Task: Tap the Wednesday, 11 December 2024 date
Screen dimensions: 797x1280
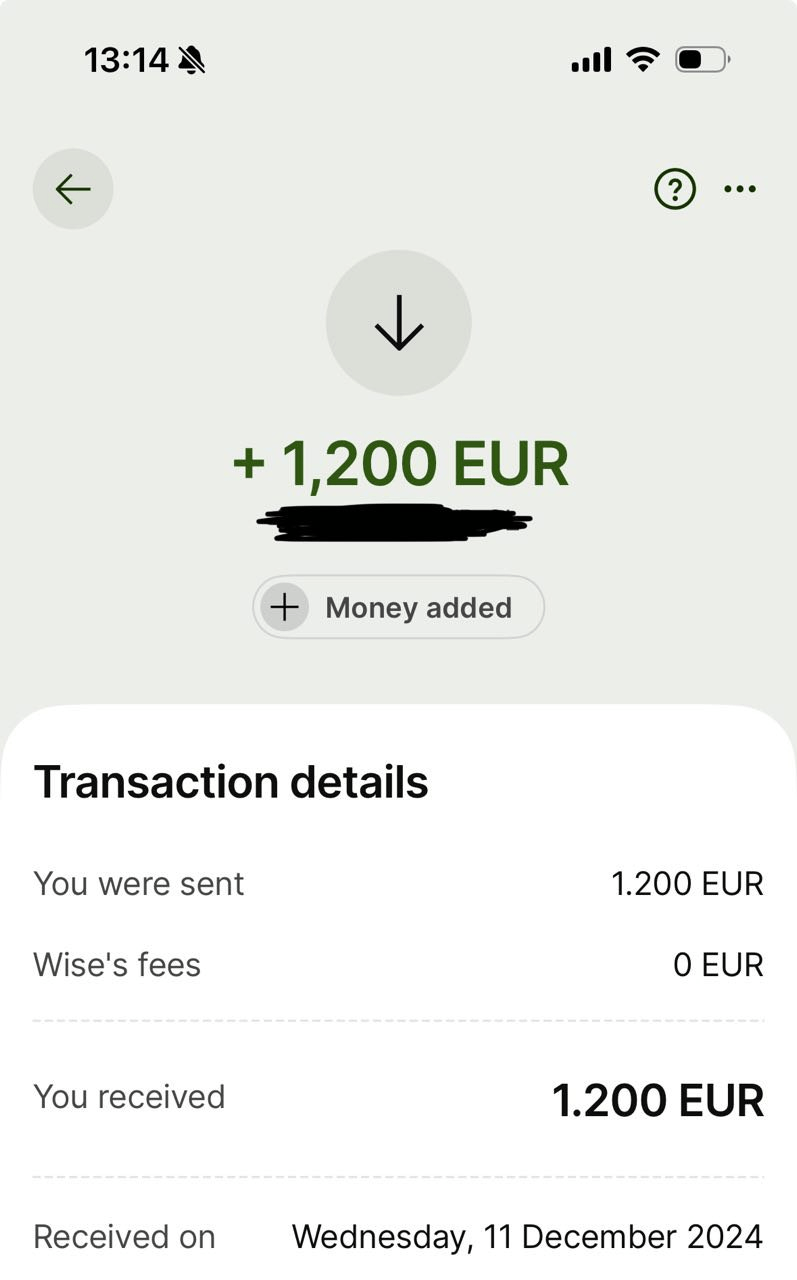Action: coord(527,1237)
